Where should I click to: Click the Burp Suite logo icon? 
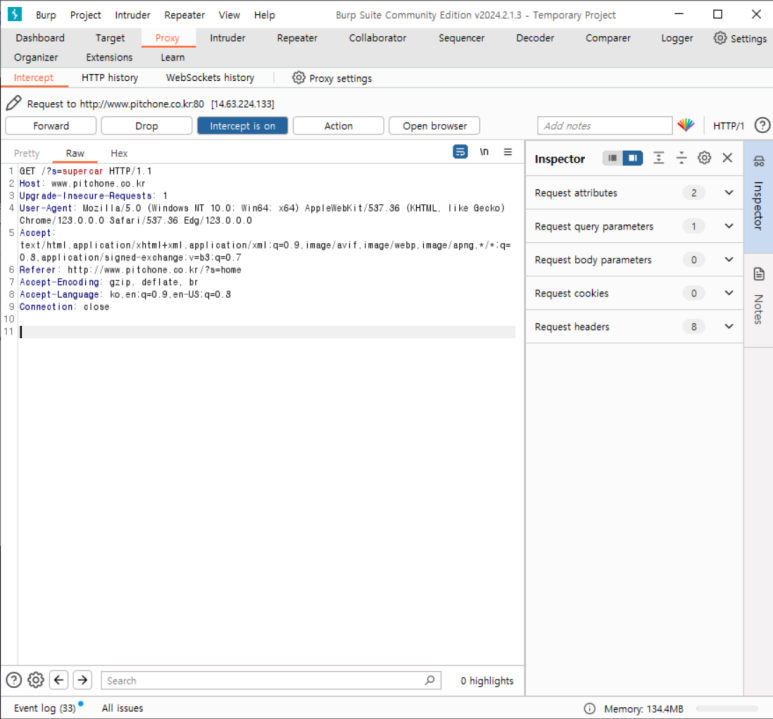point(14,14)
